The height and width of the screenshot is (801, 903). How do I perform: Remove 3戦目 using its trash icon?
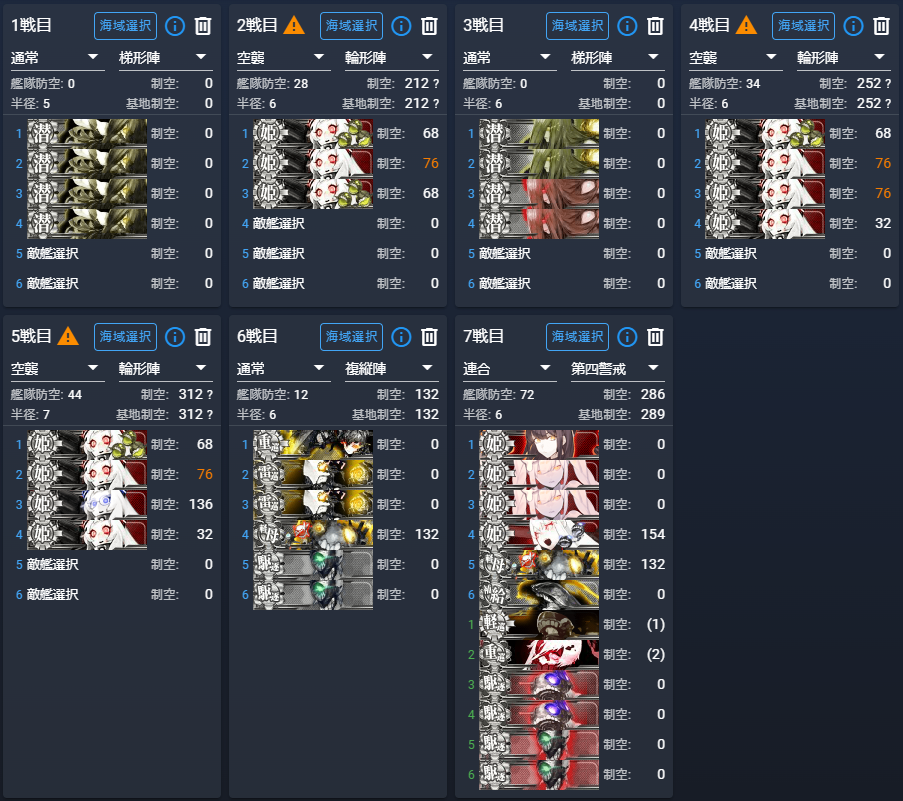(655, 26)
